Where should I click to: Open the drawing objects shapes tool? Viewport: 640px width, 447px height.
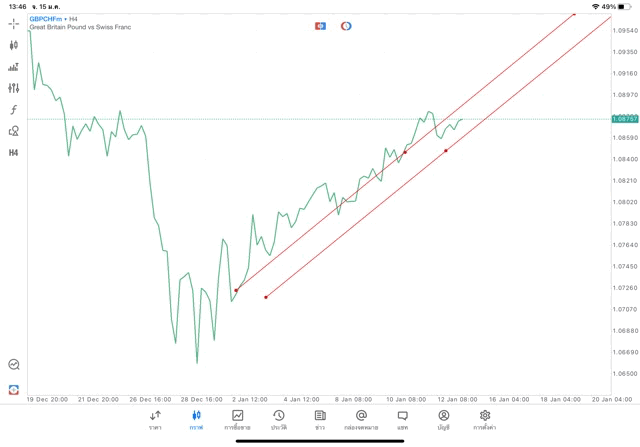(13, 131)
